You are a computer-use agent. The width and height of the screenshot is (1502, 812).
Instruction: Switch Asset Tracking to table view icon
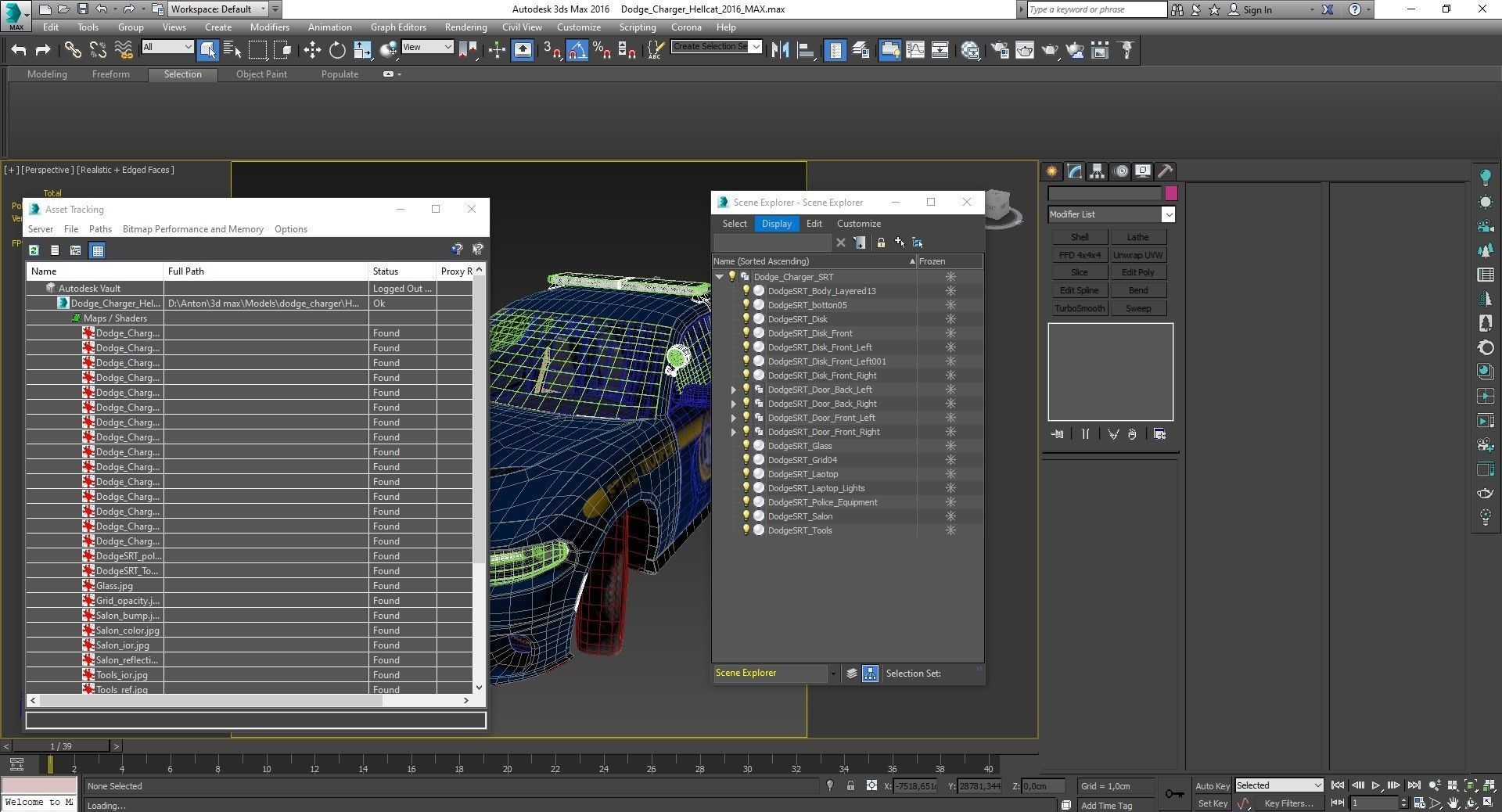point(97,250)
